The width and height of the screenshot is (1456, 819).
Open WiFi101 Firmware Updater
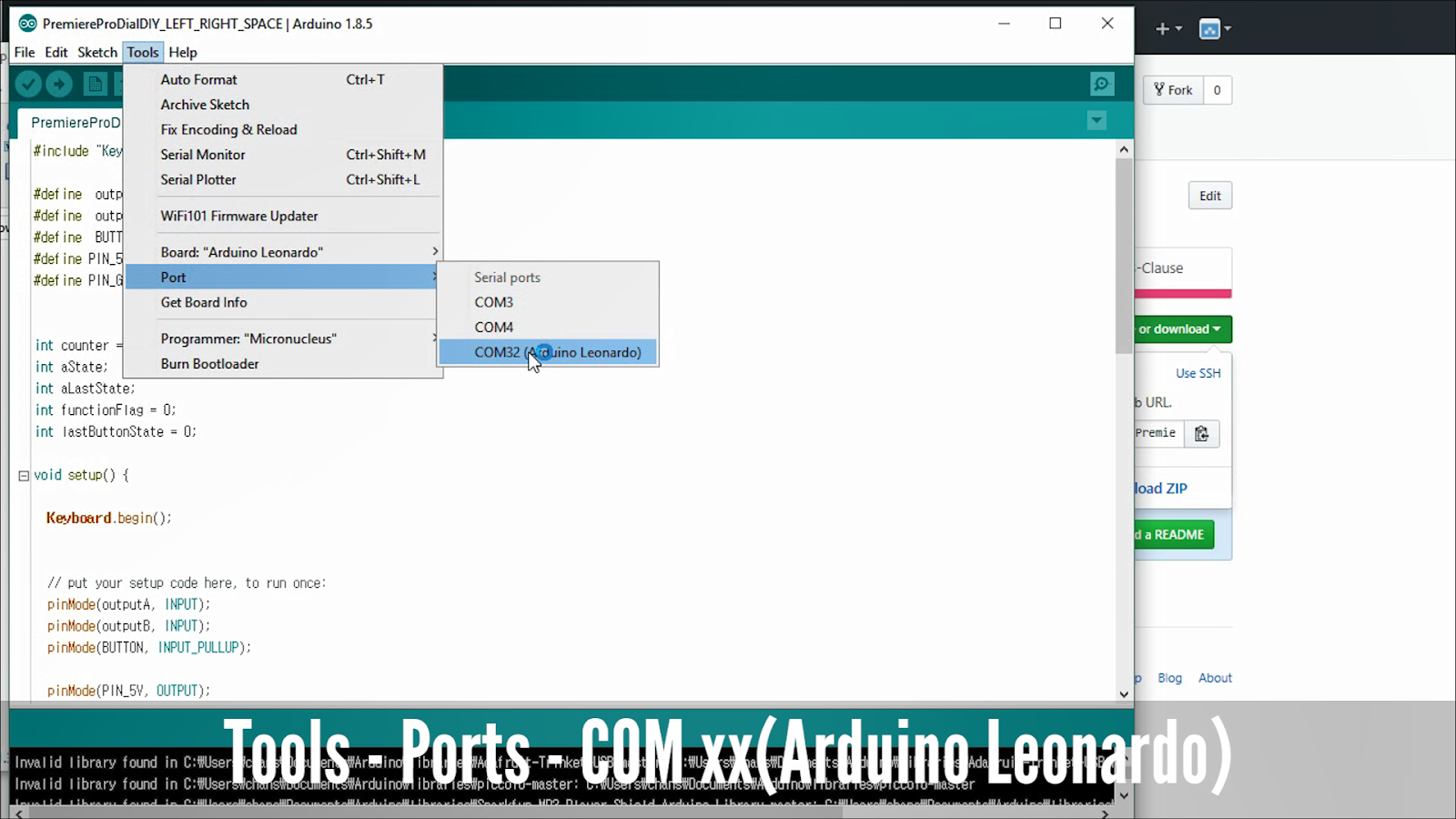[x=282, y=217]
